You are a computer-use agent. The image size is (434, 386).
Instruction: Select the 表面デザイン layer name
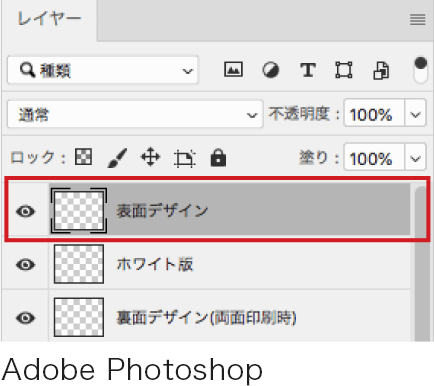pos(162,211)
